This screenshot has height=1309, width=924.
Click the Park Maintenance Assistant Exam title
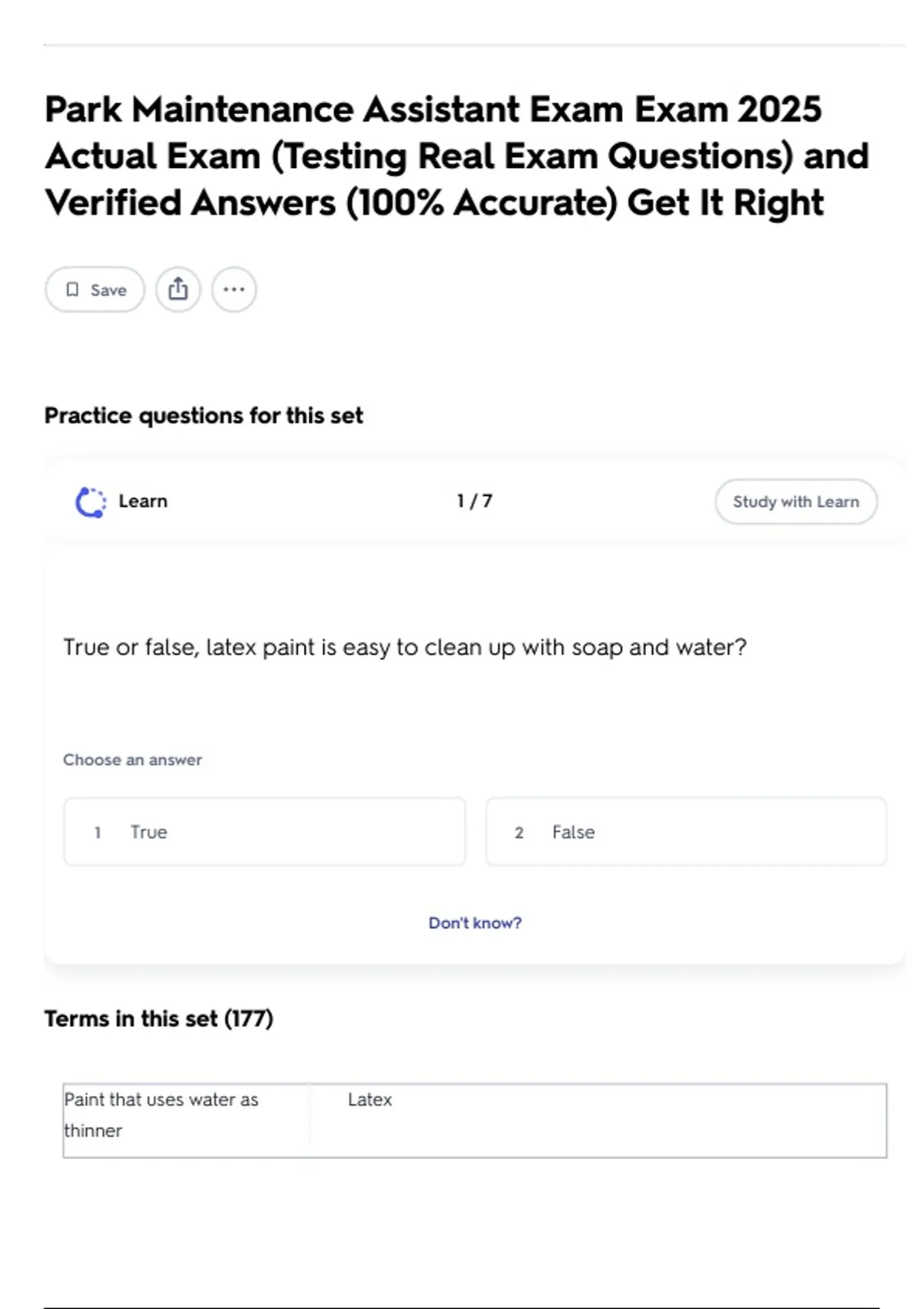coord(456,156)
